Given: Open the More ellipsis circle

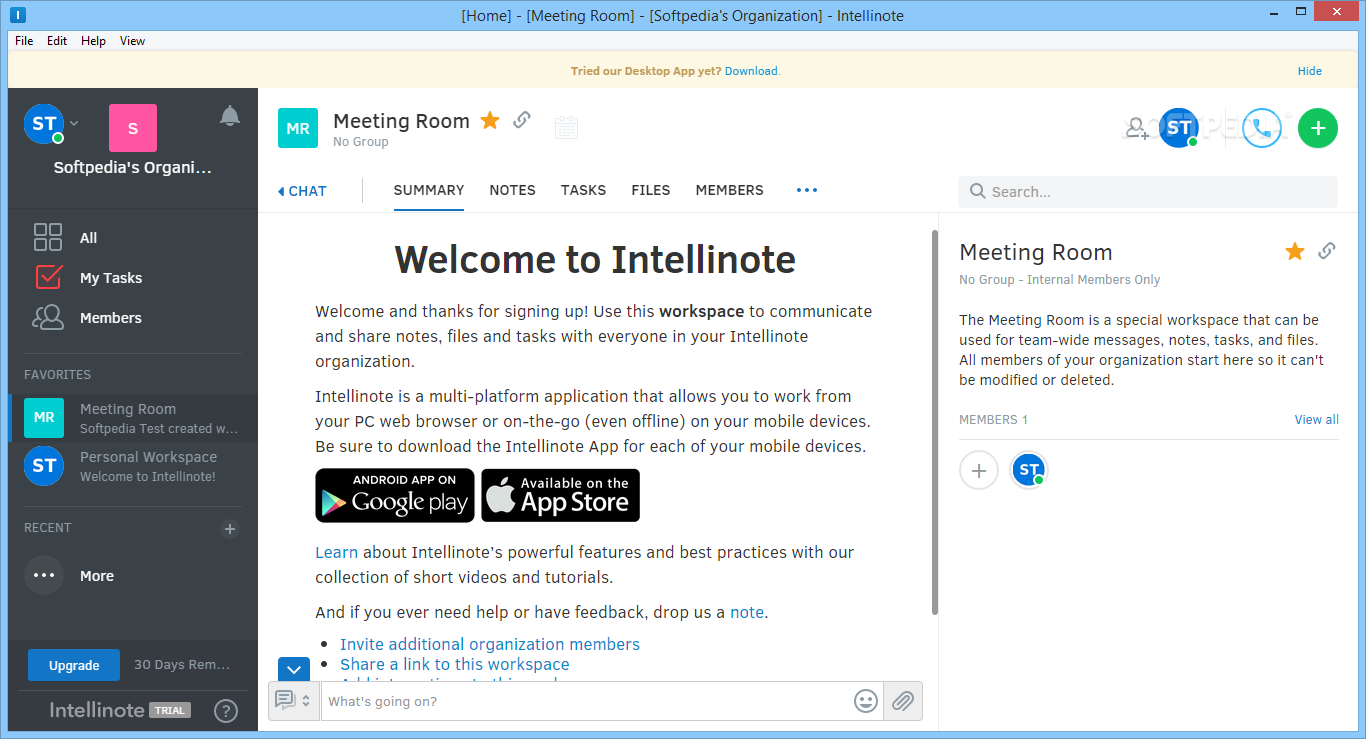Looking at the screenshot, I should click(44, 575).
